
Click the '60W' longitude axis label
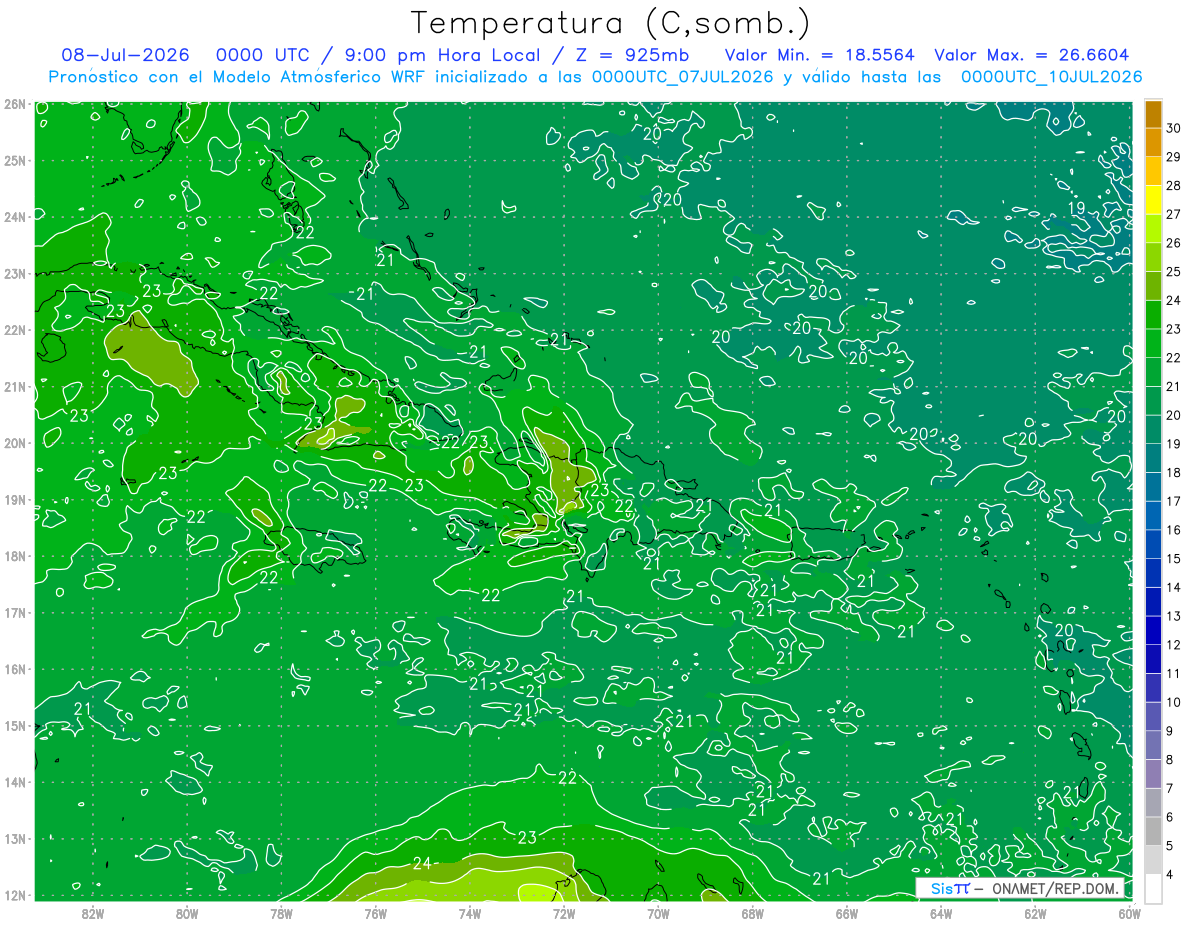(1129, 913)
